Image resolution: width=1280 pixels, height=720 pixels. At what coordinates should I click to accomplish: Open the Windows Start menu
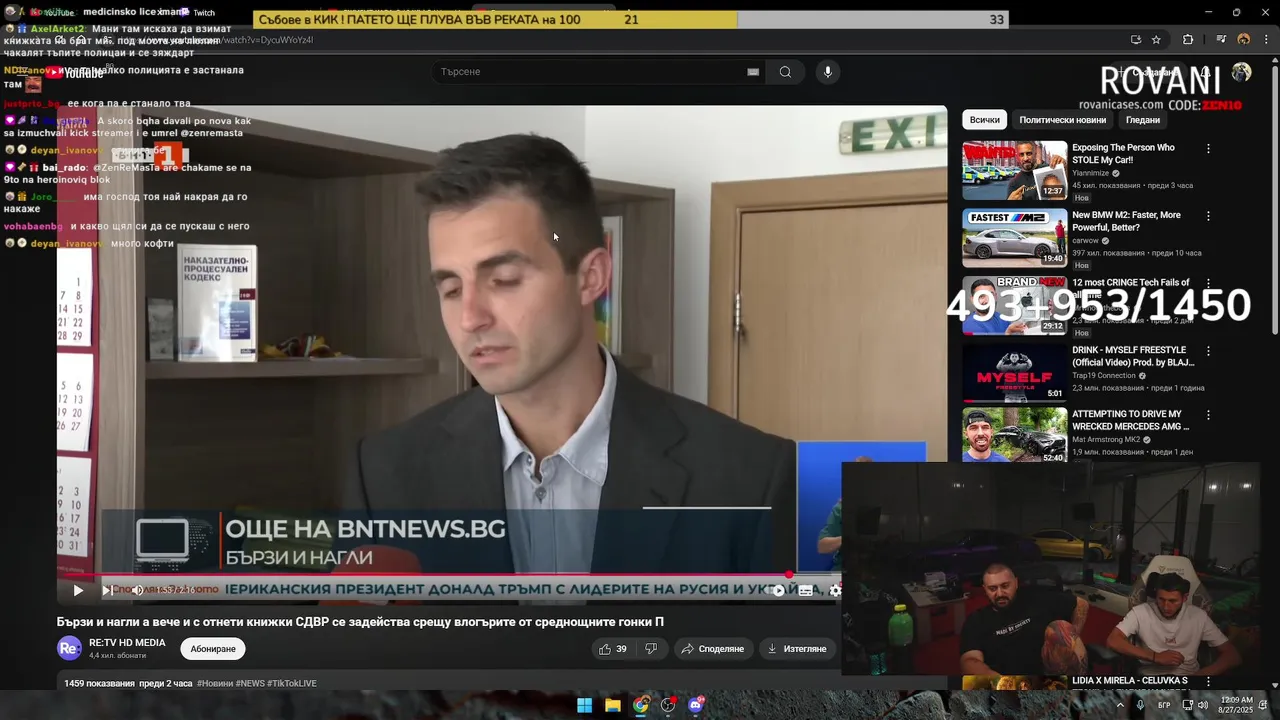[x=585, y=705]
